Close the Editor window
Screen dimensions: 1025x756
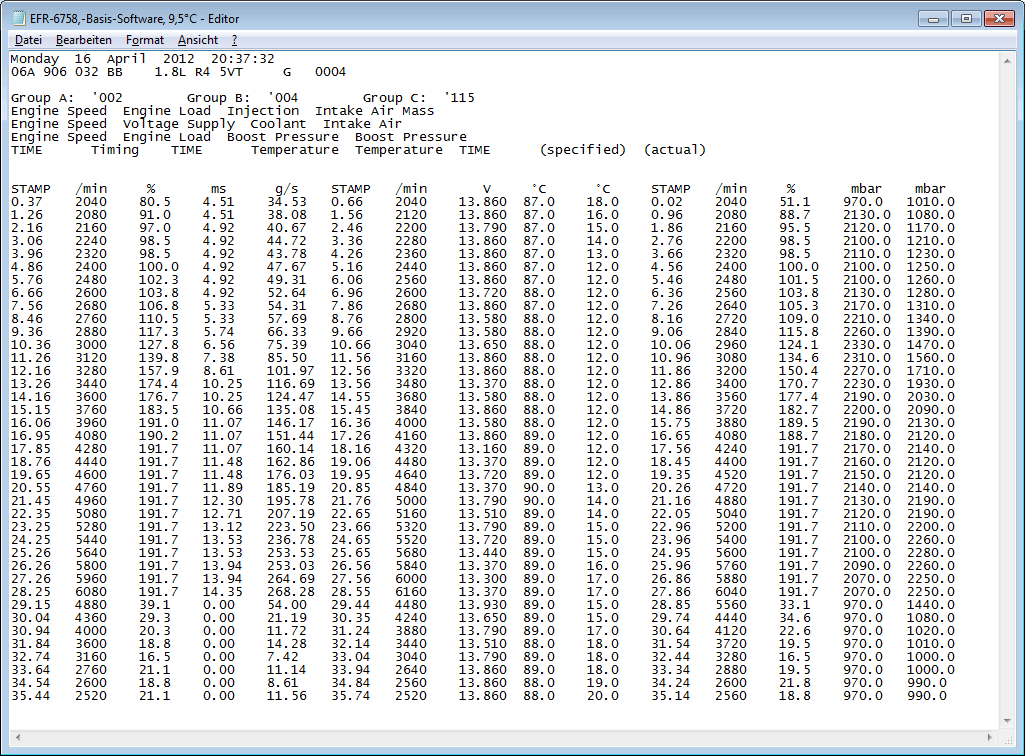(1000, 18)
